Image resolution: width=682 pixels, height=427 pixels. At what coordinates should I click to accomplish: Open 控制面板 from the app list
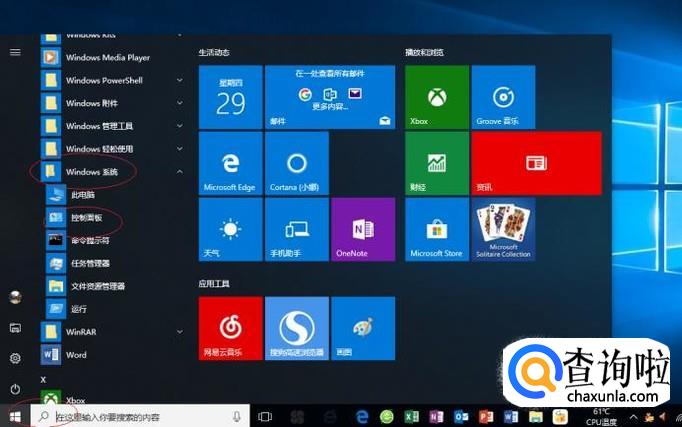[84, 217]
